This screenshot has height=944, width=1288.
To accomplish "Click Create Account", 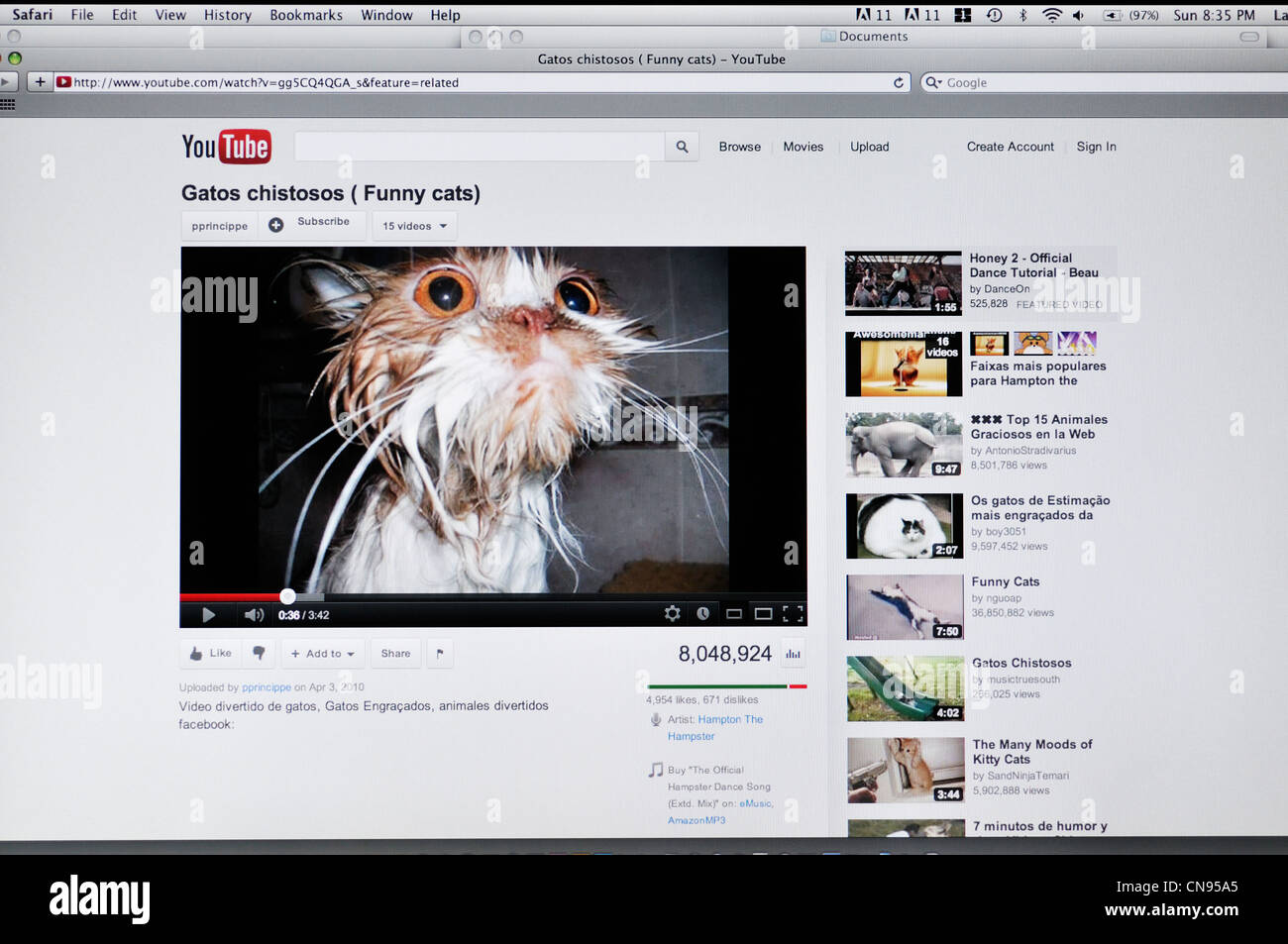I will coord(1011,147).
